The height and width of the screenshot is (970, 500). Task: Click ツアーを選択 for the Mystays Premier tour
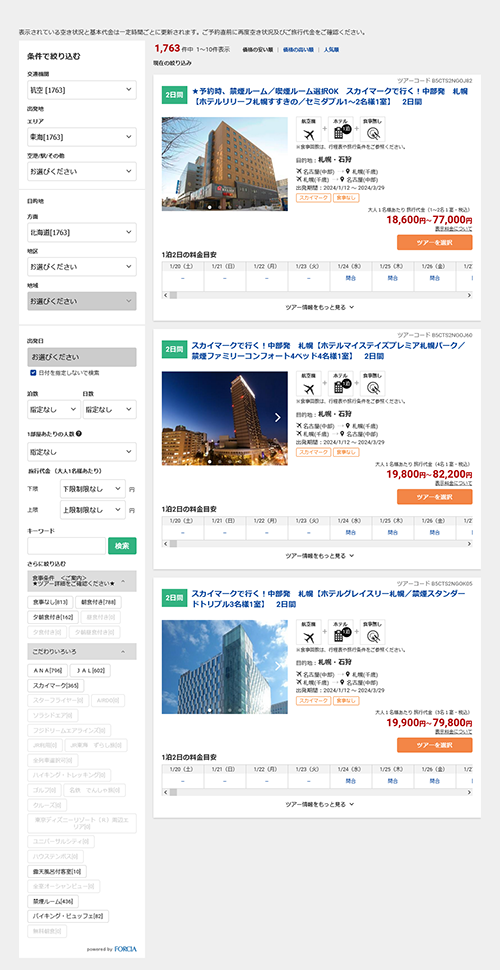[434, 497]
